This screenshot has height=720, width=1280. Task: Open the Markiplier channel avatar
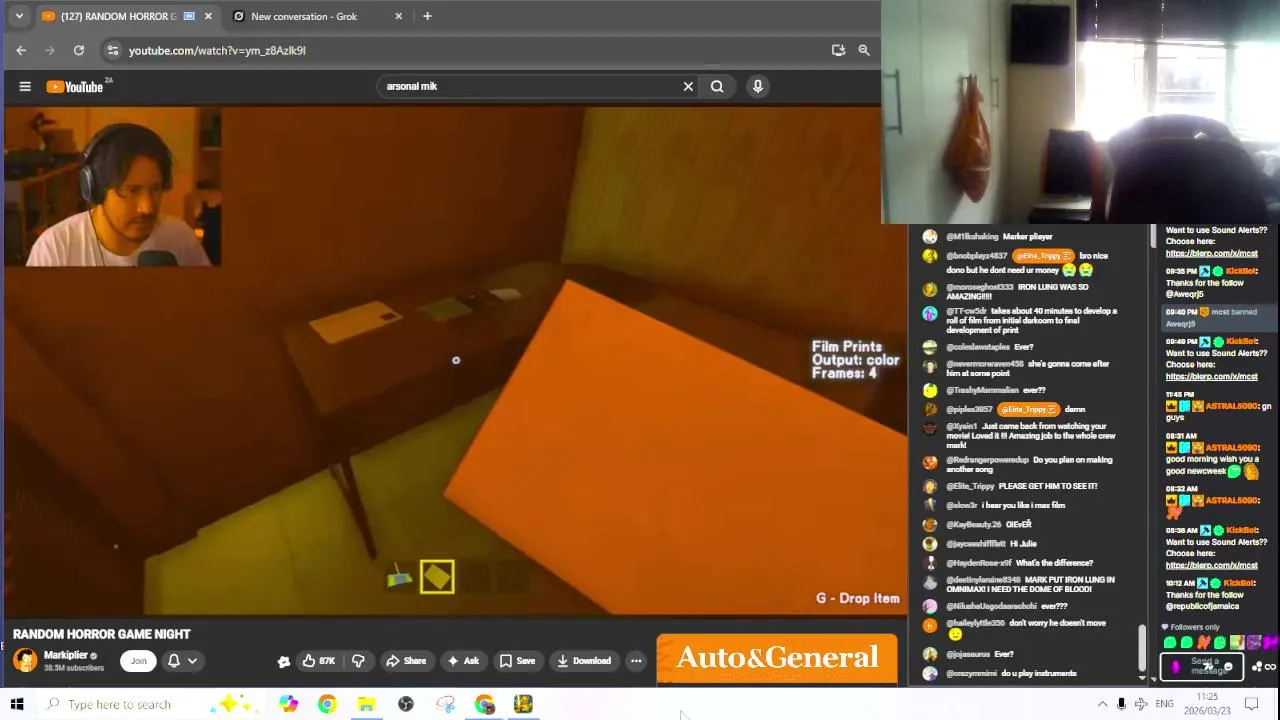(x=25, y=661)
